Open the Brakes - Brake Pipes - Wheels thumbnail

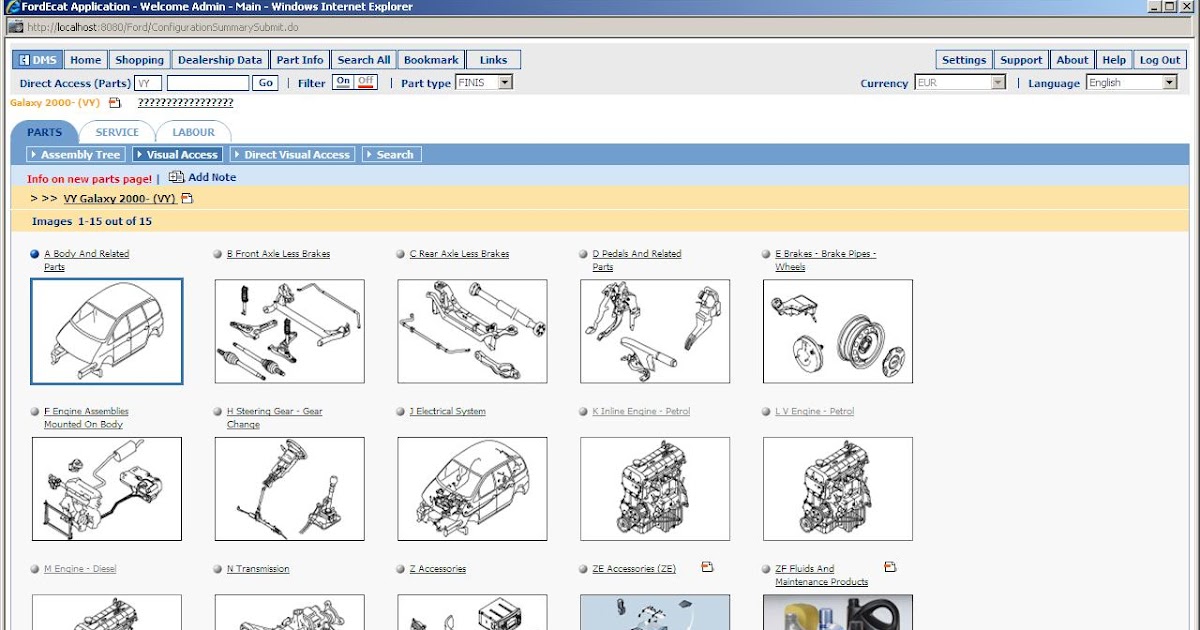(838, 331)
